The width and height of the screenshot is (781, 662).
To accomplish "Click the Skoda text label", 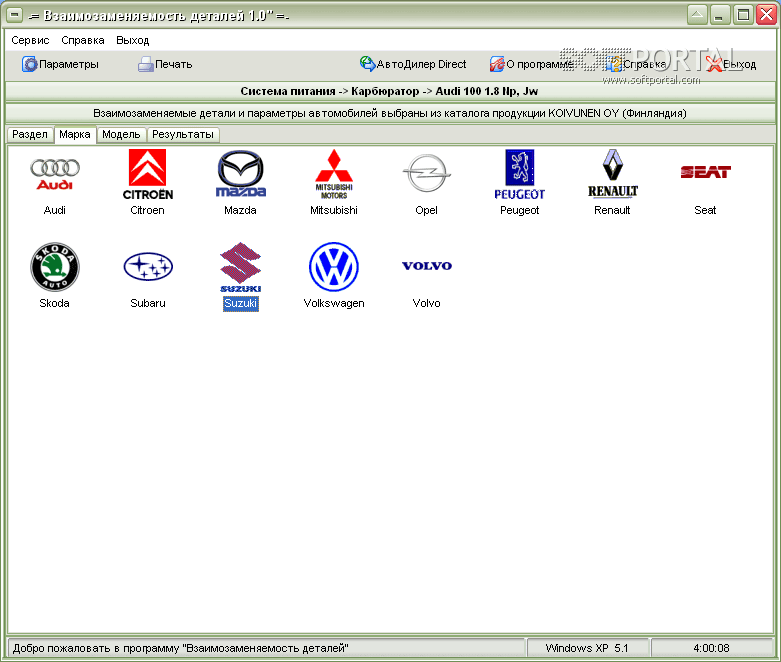I will 54,303.
